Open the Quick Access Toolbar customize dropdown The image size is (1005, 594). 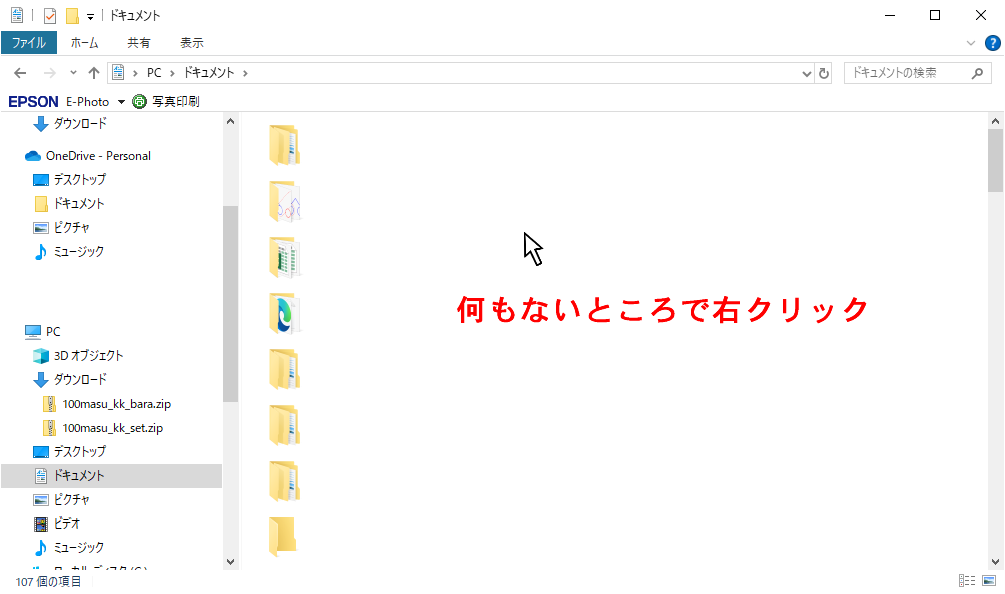click(90, 17)
